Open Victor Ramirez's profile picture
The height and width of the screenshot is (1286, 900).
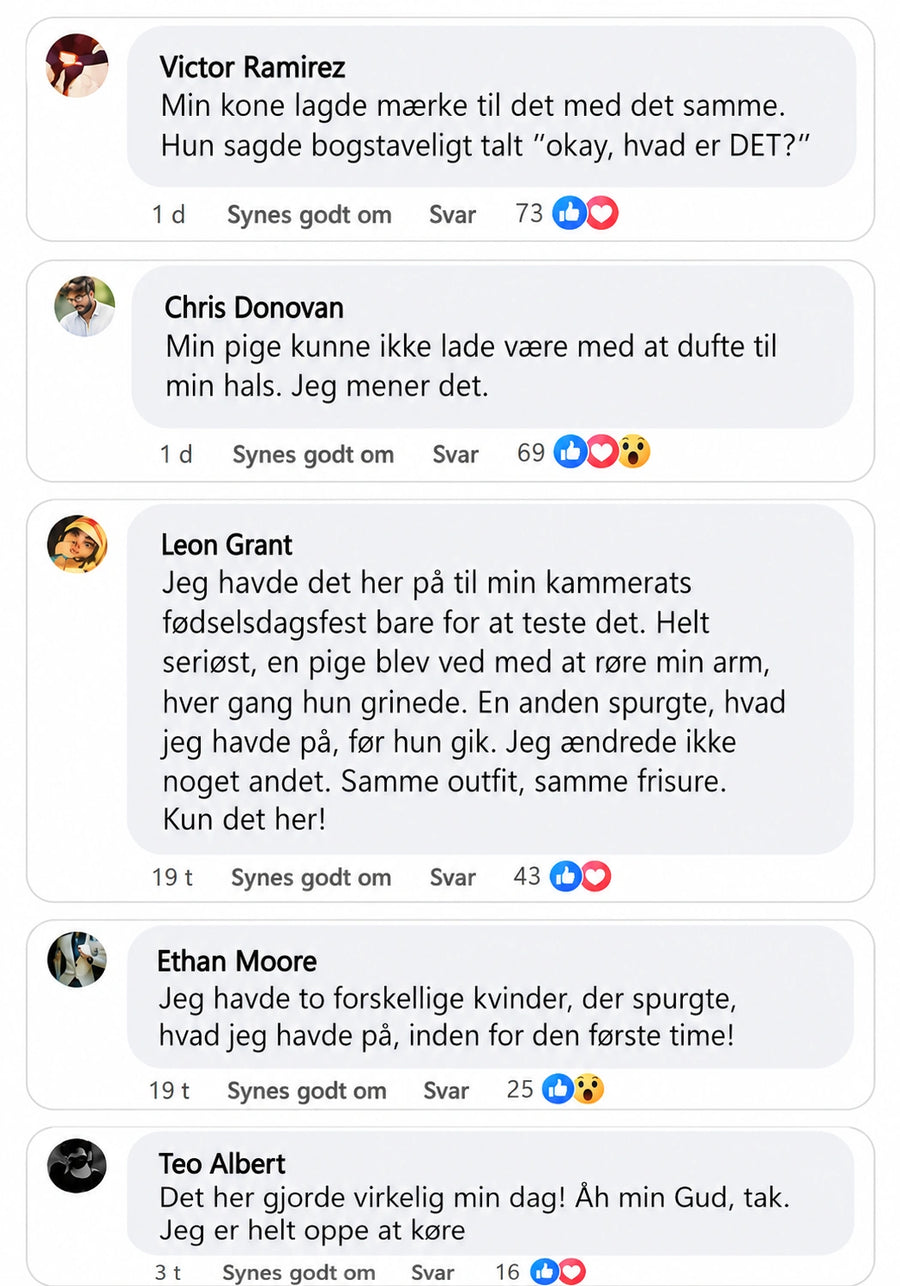77,65
